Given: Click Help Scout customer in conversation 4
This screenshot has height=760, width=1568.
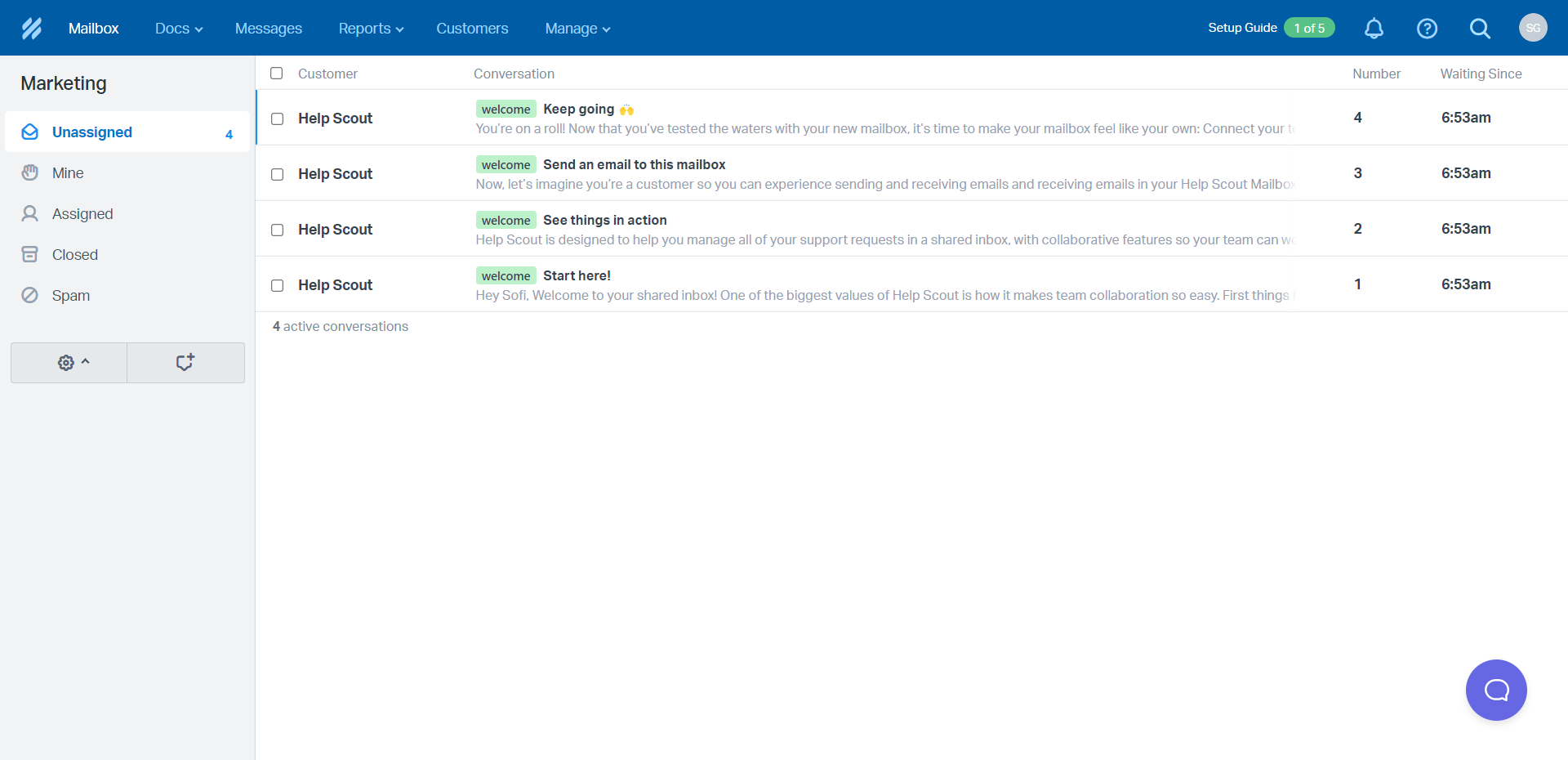Looking at the screenshot, I should (335, 118).
